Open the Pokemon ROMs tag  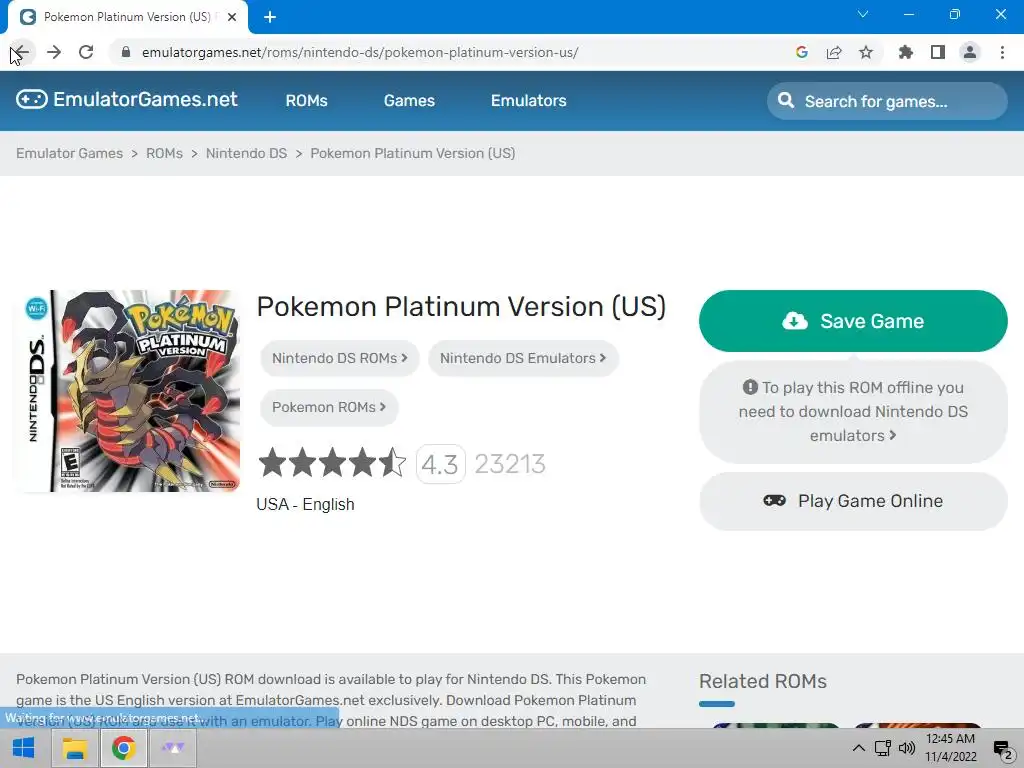click(x=329, y=408)
